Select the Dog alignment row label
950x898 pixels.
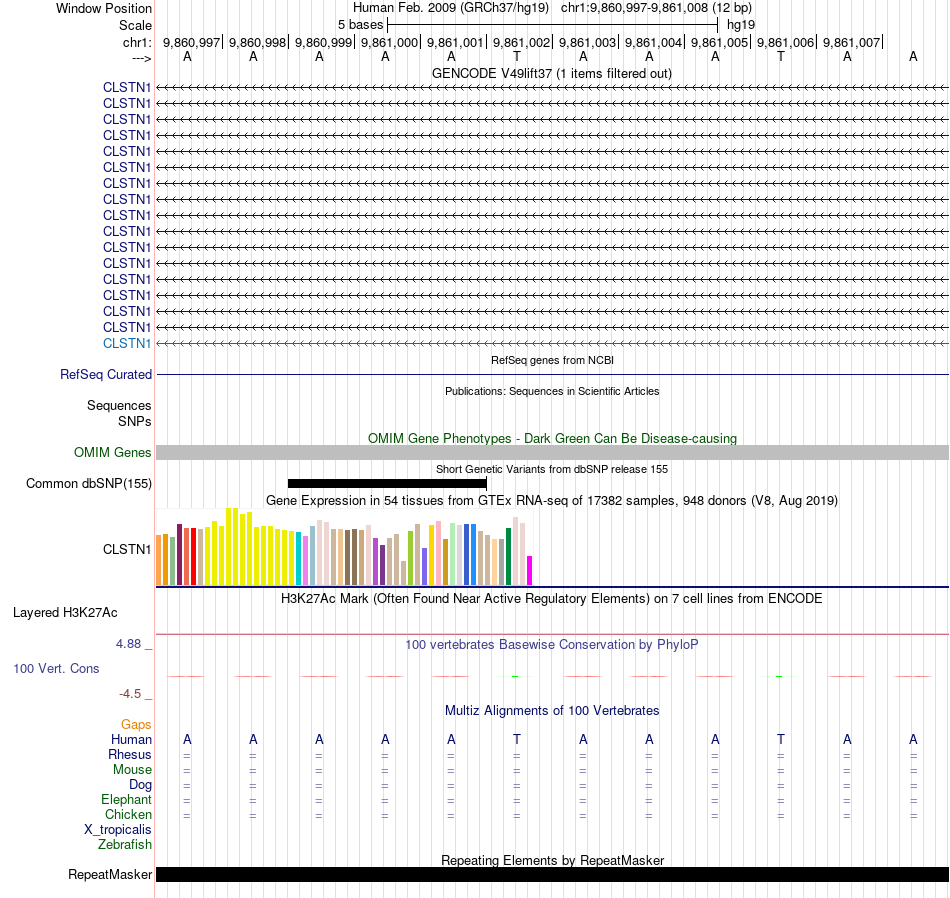coord(140,785)
